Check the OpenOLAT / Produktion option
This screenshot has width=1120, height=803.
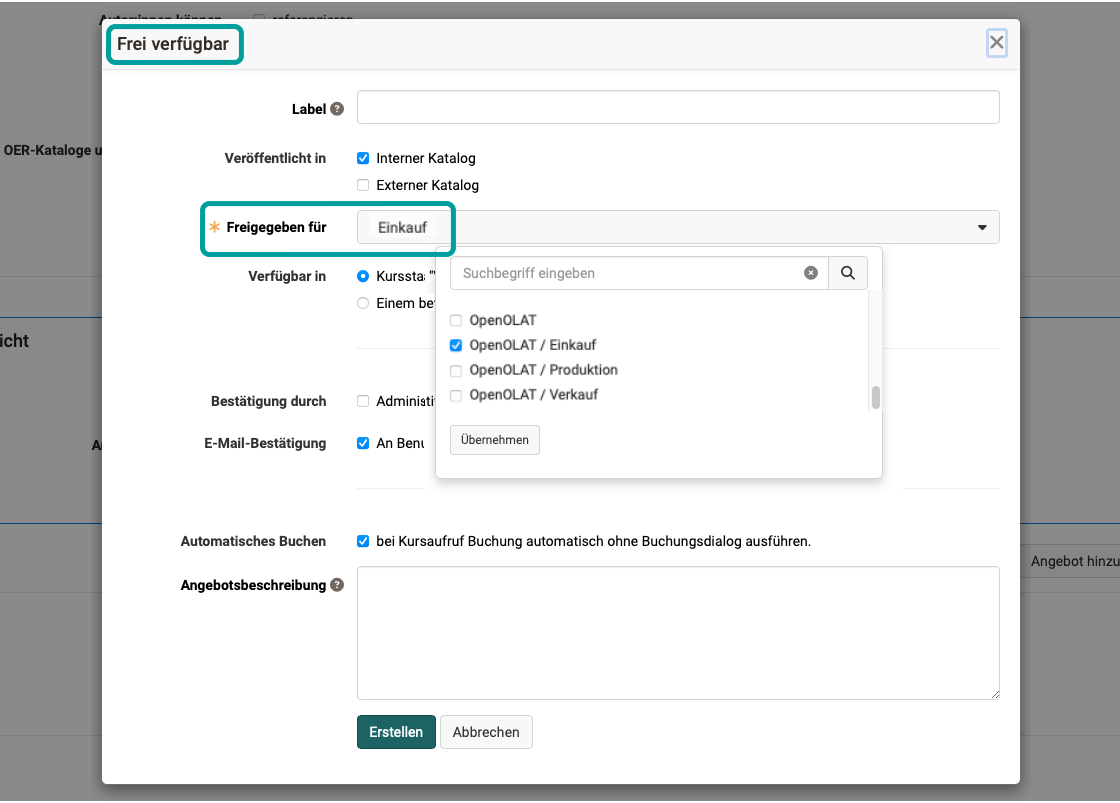coord(456,370)
